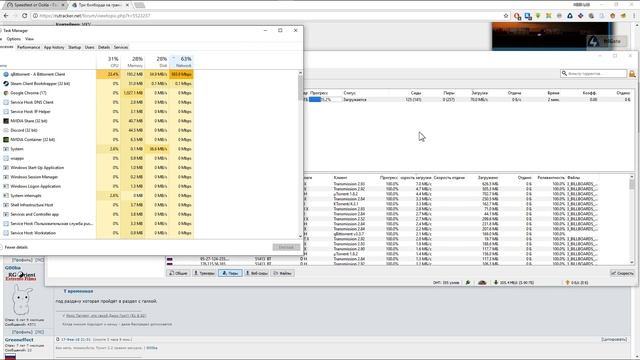Click download speed status bar indicator

[514, 282]
